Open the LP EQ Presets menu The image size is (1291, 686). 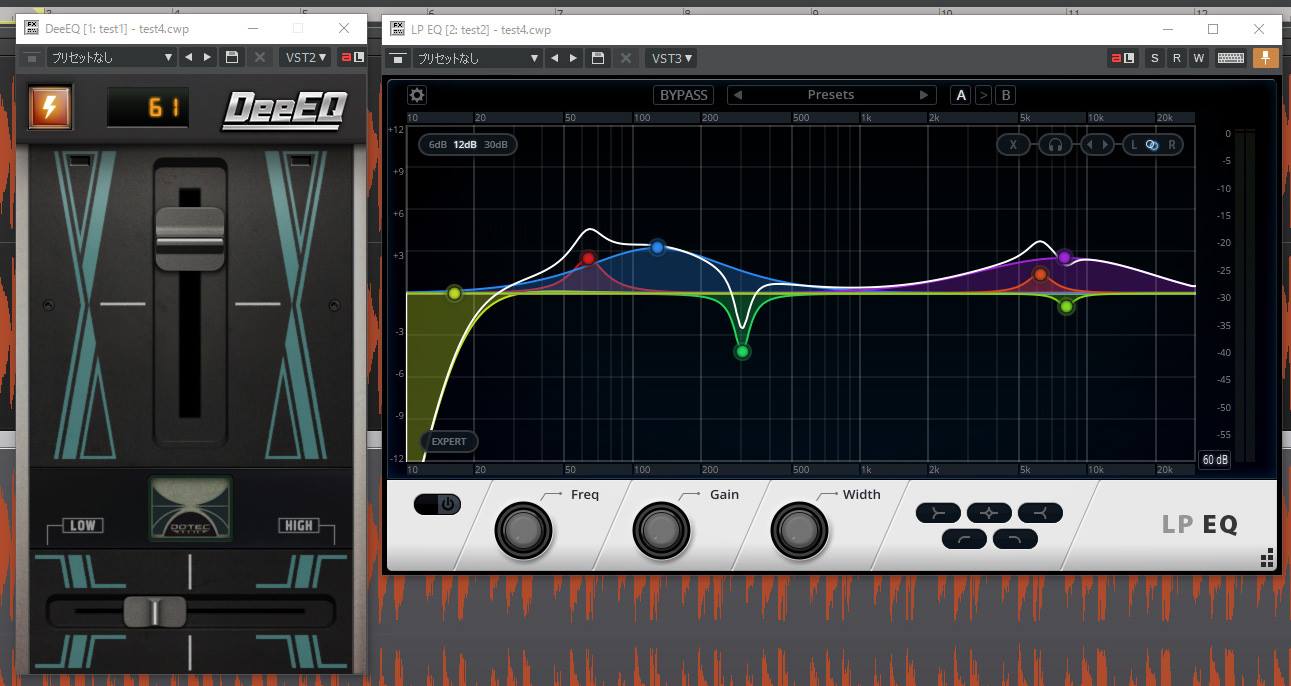[x=831, y=95]
